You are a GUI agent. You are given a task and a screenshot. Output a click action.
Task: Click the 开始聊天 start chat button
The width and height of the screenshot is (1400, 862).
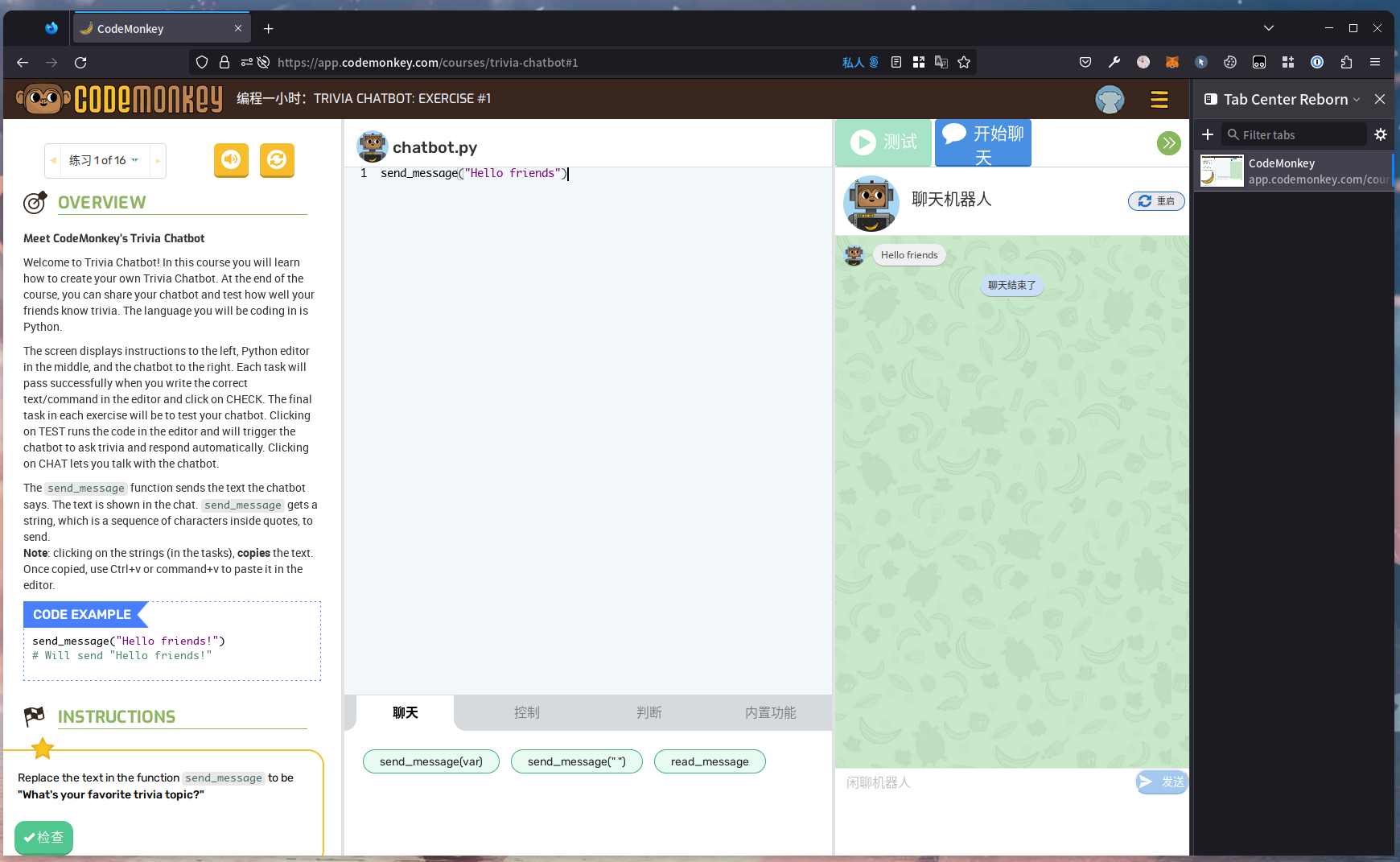982,143
